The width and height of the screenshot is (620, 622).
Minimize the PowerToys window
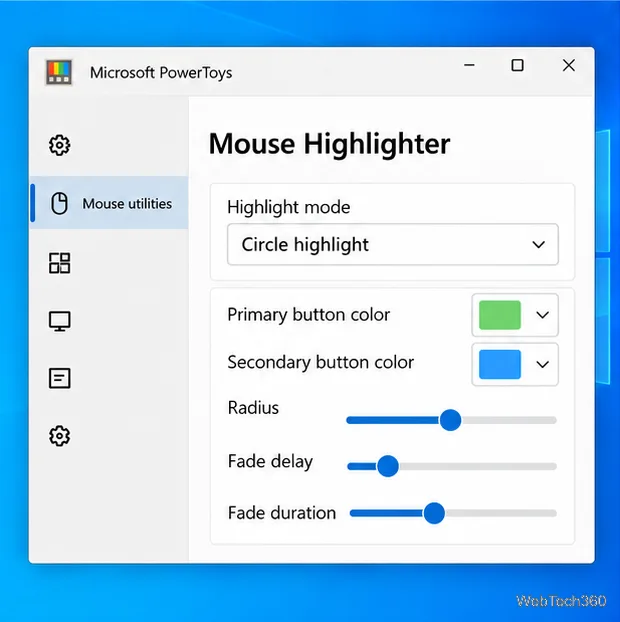(469, 65)
